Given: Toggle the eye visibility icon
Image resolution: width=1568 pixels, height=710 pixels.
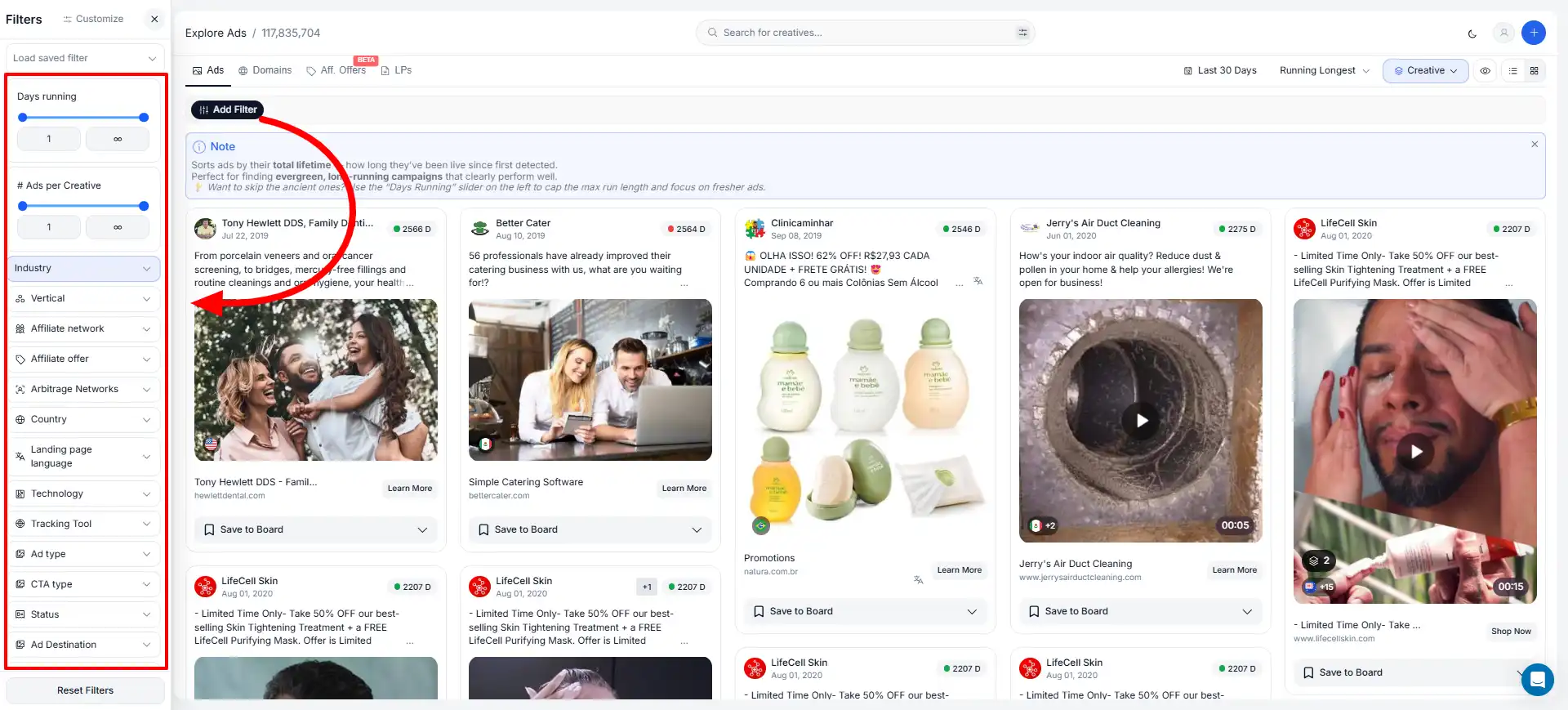Looking at the screenshot, I should pyautogui.click(x=1485, y=71).
